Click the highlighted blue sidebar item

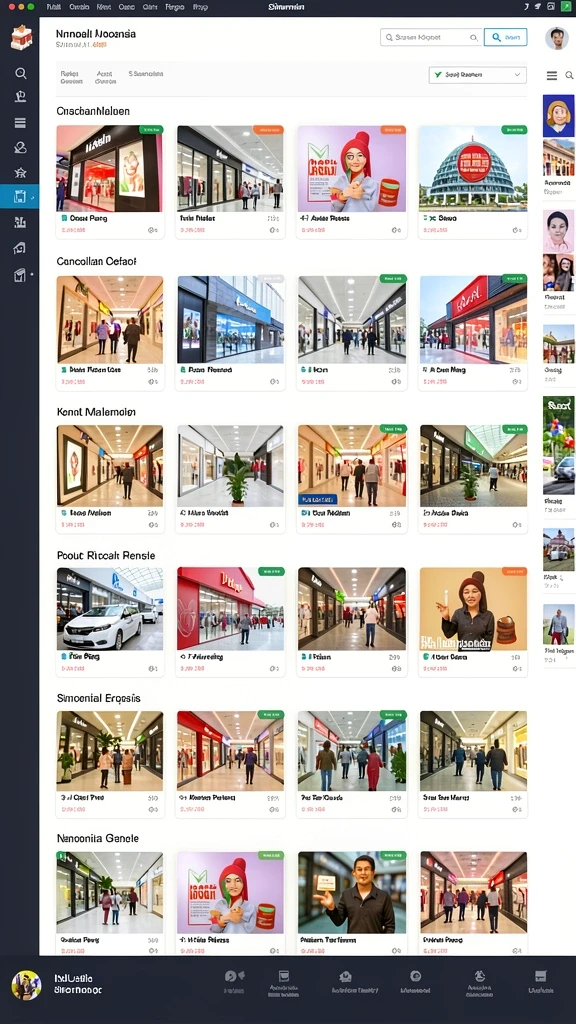coord(20,197)
